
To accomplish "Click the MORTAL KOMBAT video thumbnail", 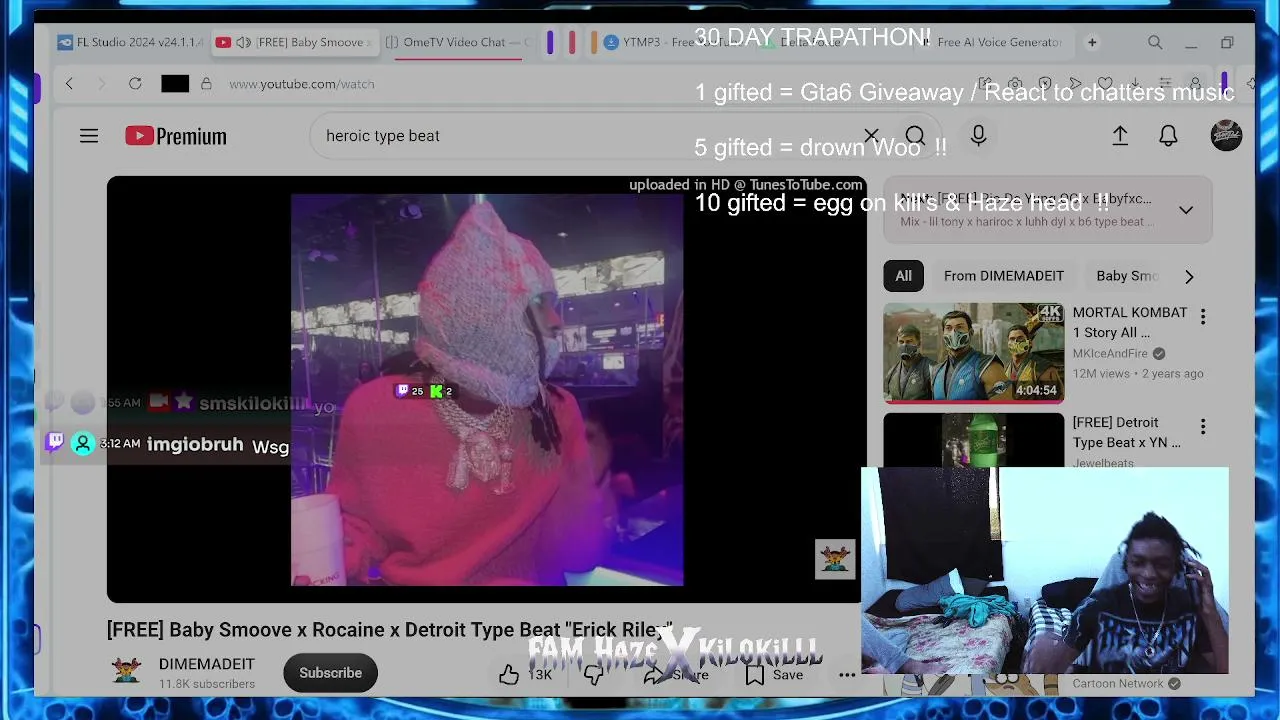I will 974,353.
